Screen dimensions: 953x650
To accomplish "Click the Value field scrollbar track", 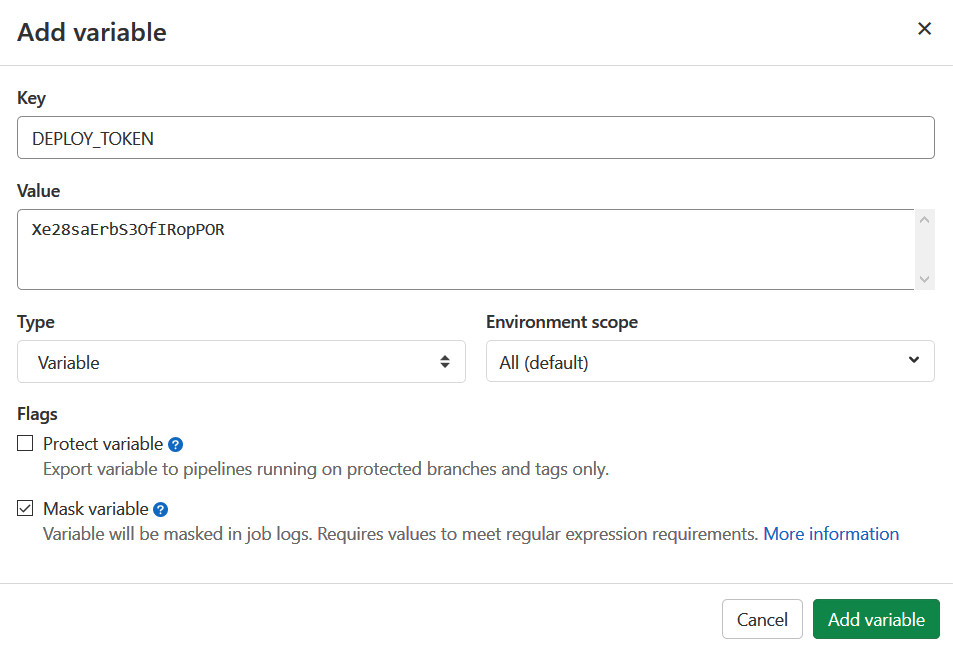I will coord(925,250).
